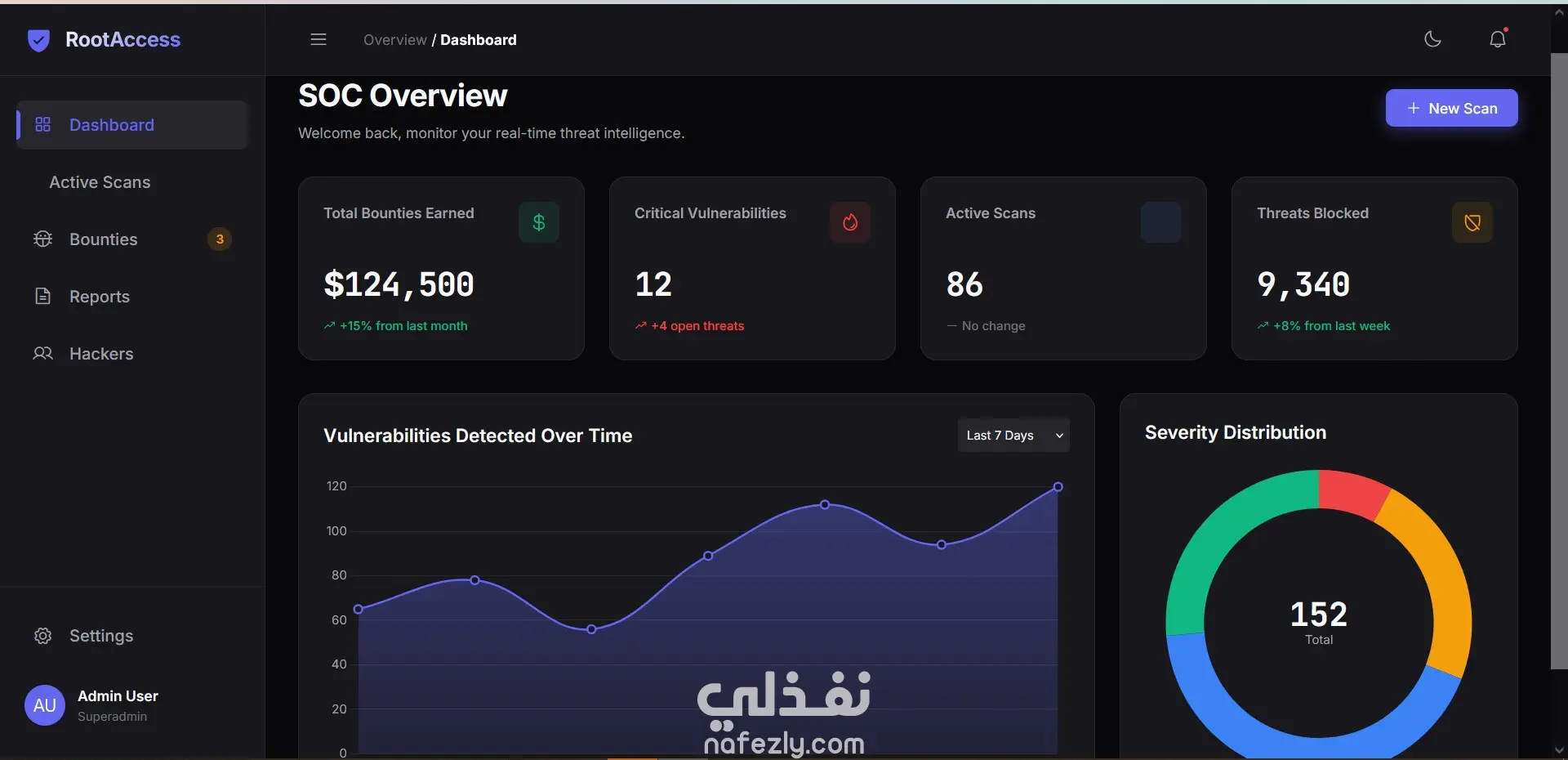Click the Dashboard breadcrumb text
This screenshot has width=1568, height=760.
pos(479,40)
